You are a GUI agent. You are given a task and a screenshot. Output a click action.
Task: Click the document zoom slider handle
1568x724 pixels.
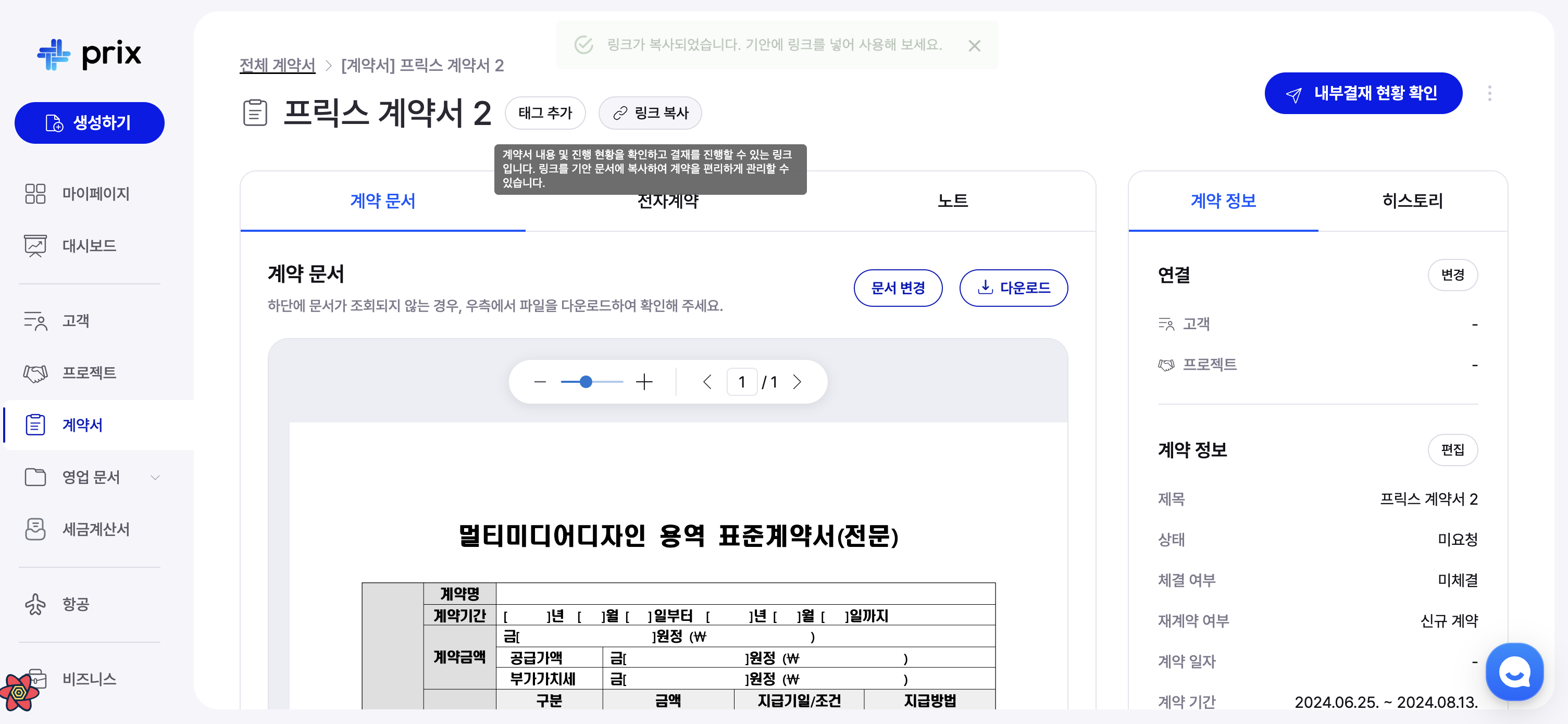coord(586,382)
